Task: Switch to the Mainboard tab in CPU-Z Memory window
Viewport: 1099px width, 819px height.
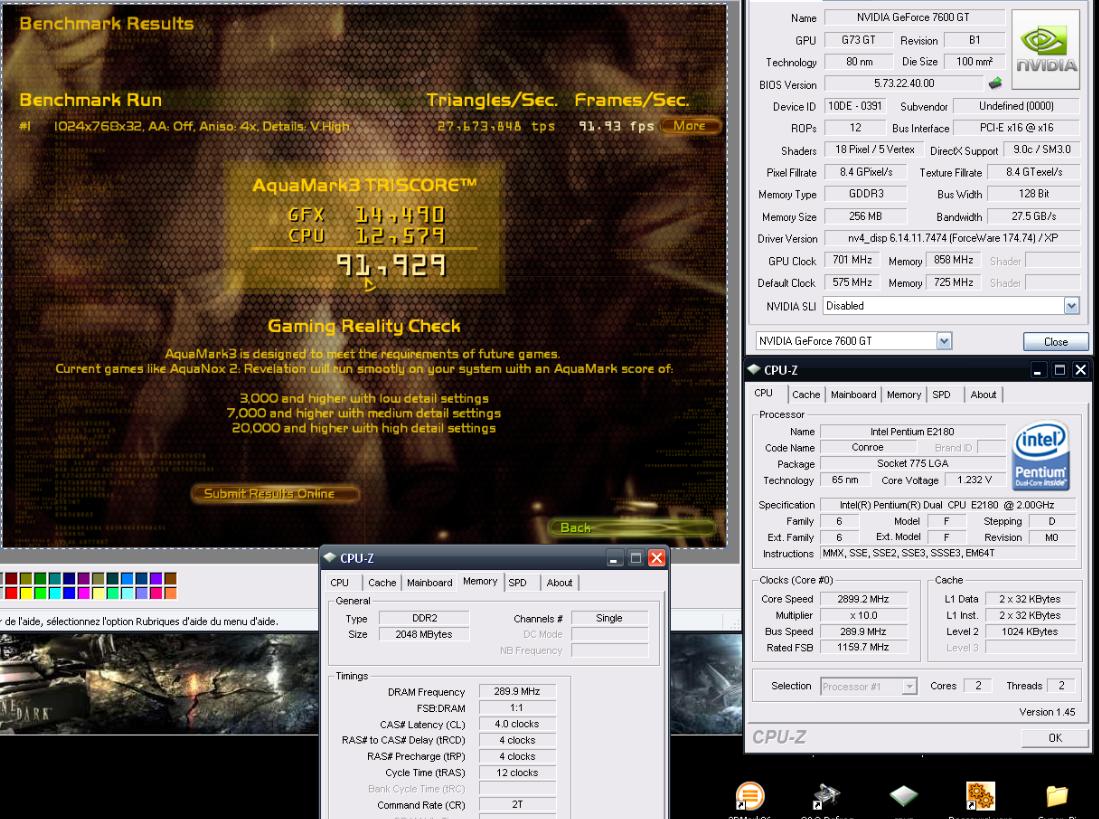Action: point(429,582)
